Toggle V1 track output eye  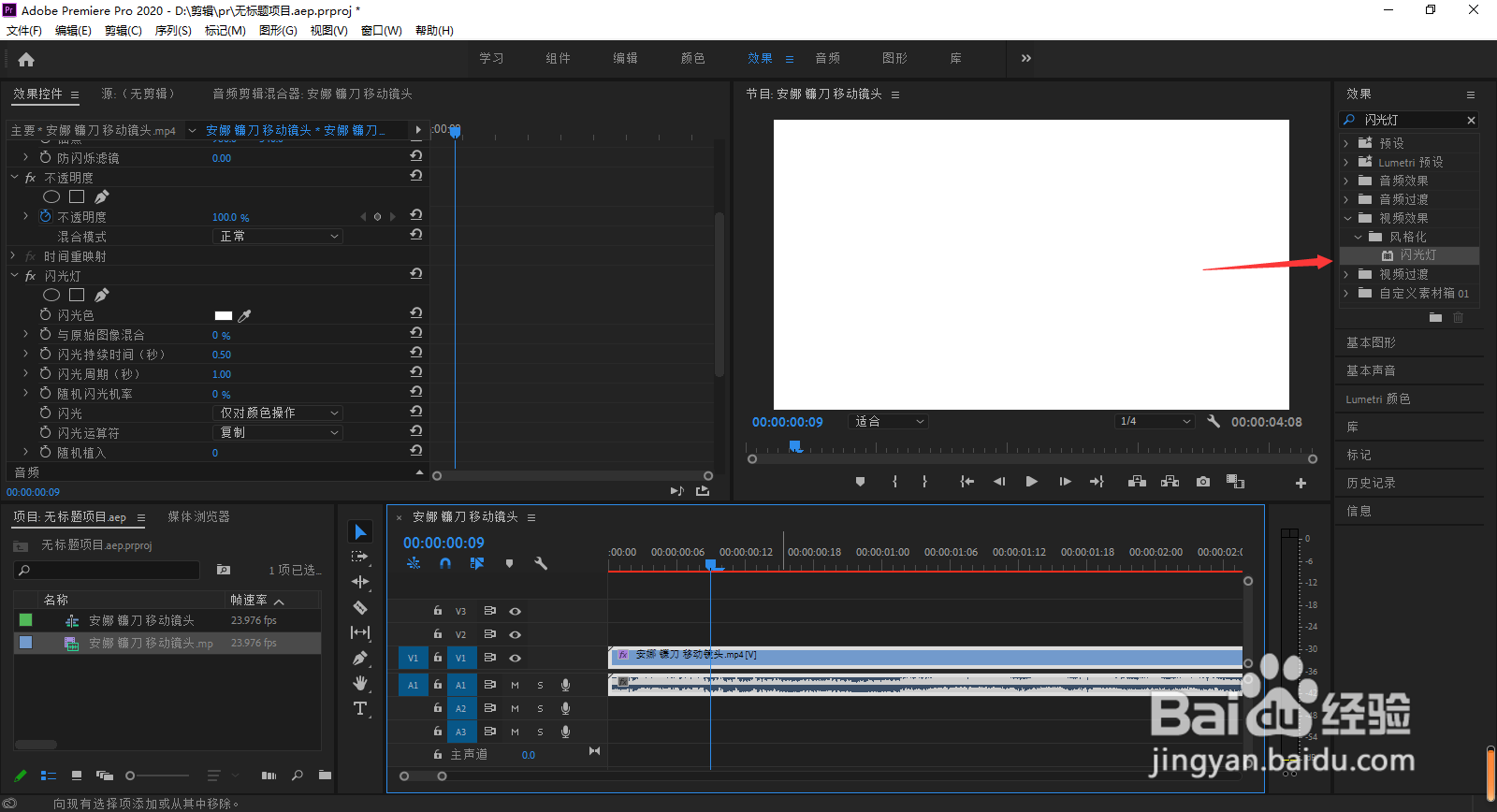click(515, 658)
